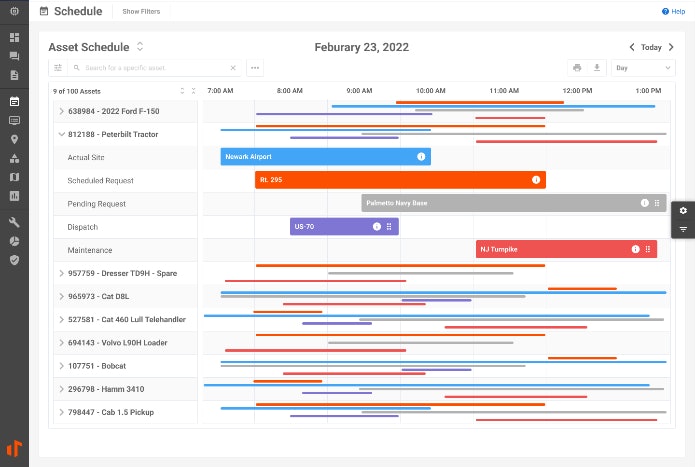Click the print schedule icon
Viewport: 695px width, 467px height.
pos(576,68)
